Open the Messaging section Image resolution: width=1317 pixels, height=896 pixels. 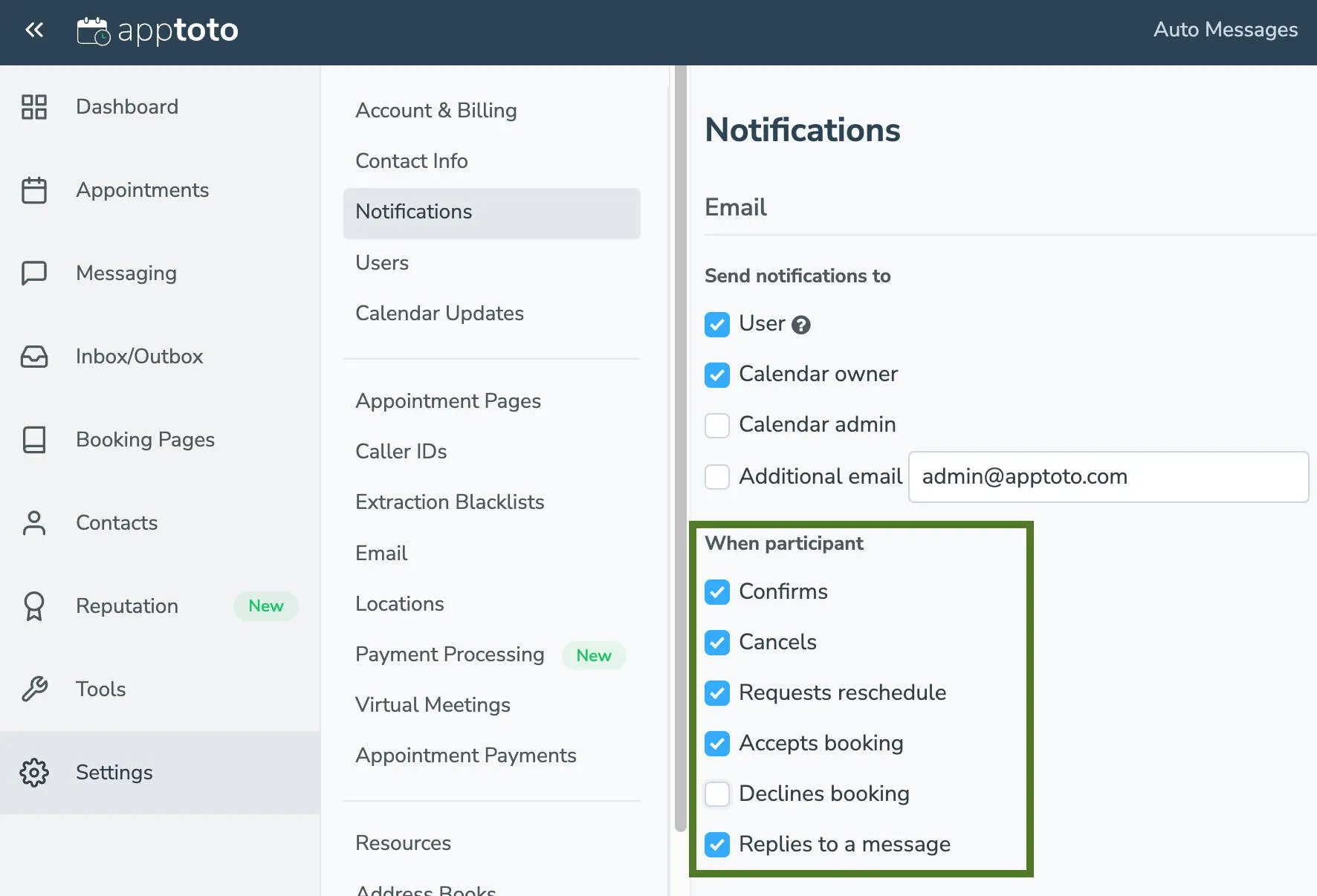[x=125, y=273]
